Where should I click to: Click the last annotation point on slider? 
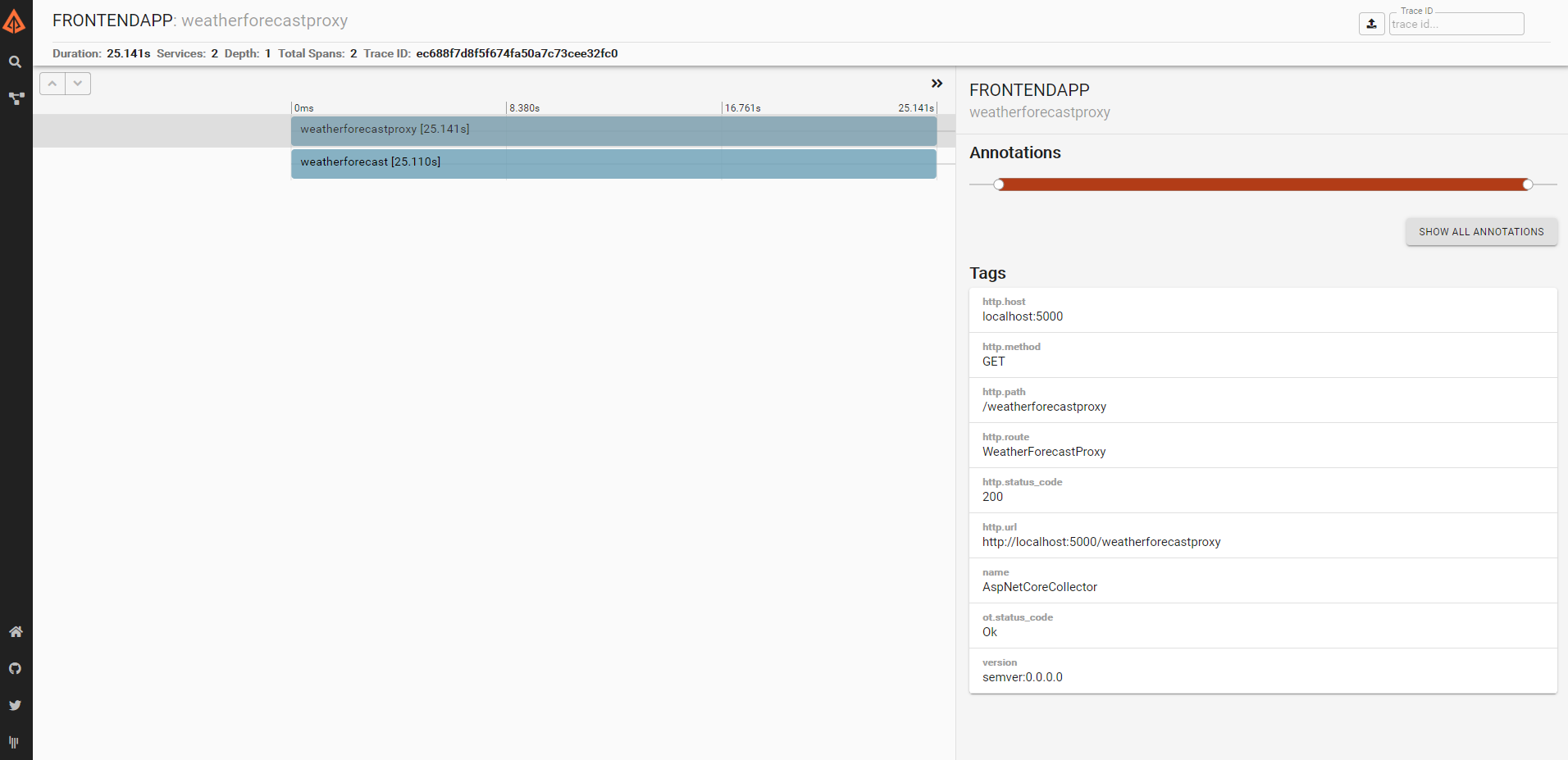[1527, 184]
